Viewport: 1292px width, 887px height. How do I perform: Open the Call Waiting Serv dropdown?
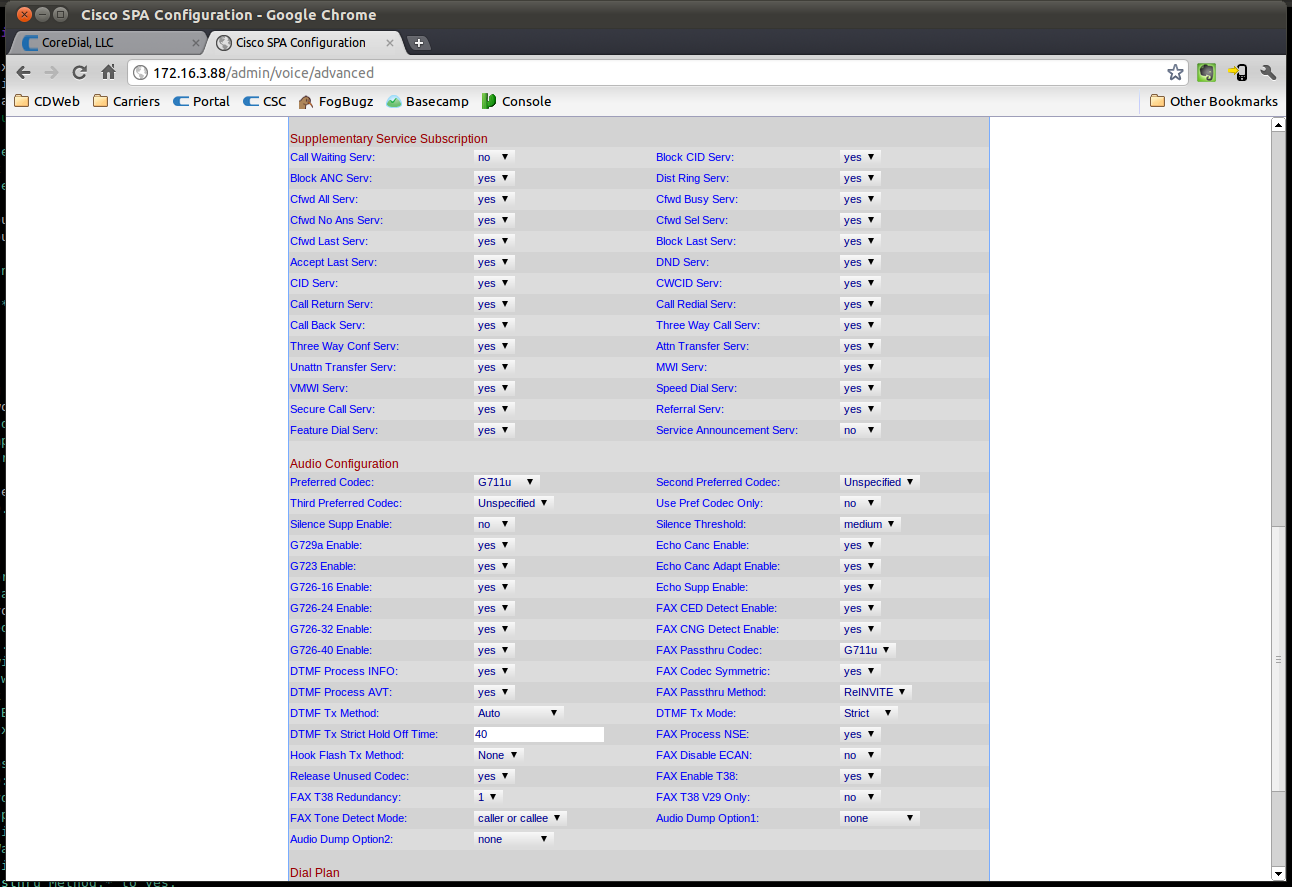tap(494, 157)
